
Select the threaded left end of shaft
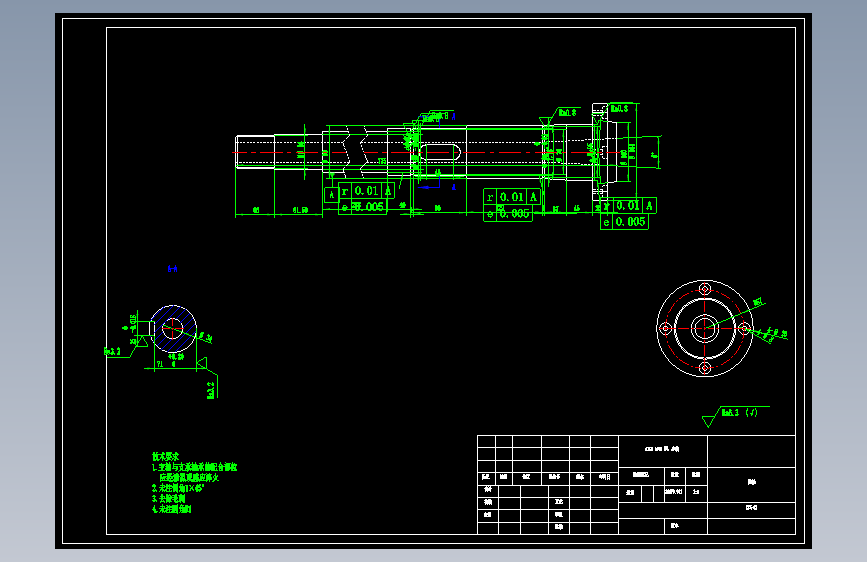coord(255,152)
